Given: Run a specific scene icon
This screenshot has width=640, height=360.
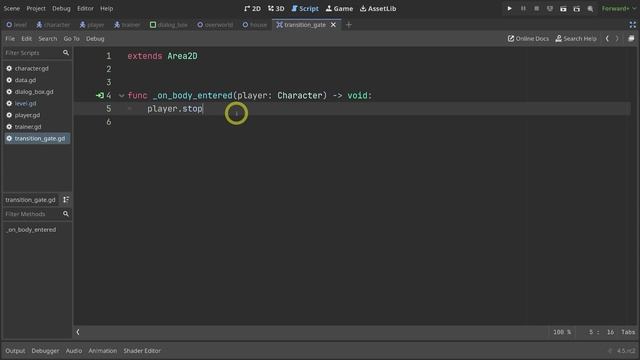Looking at the screenshot, I should 577,9.
